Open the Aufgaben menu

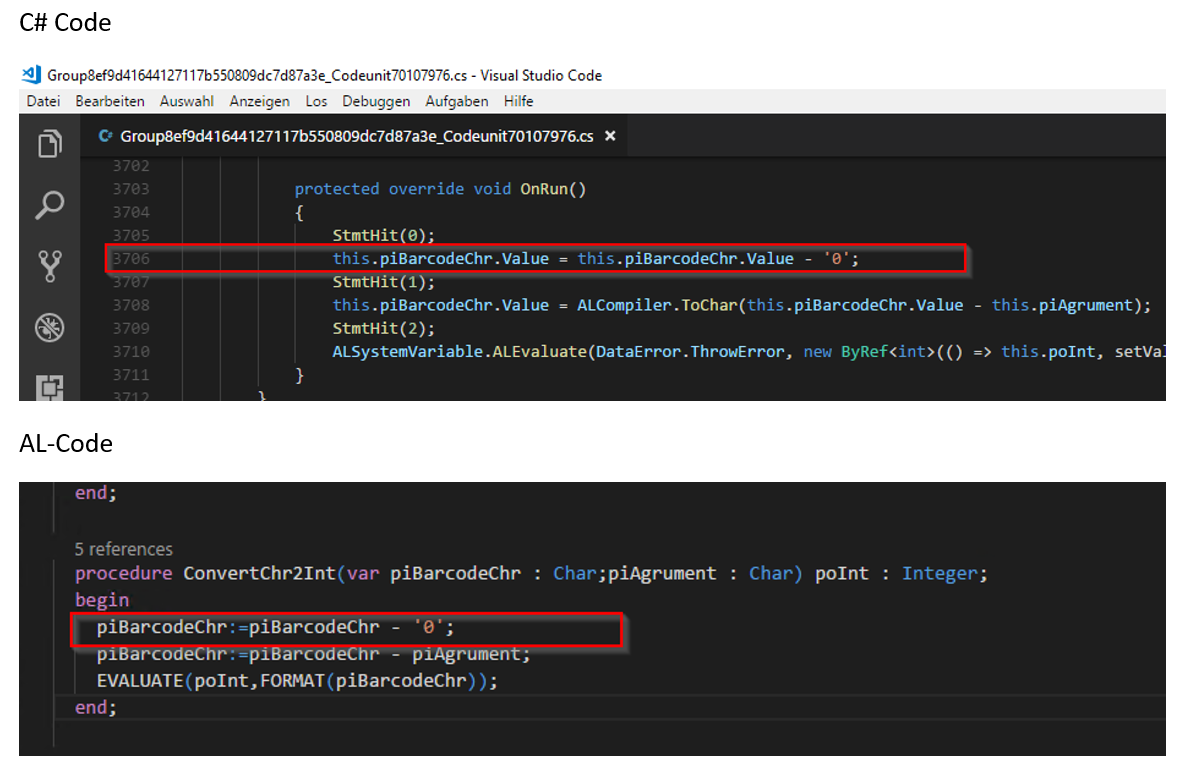[457, 101]
